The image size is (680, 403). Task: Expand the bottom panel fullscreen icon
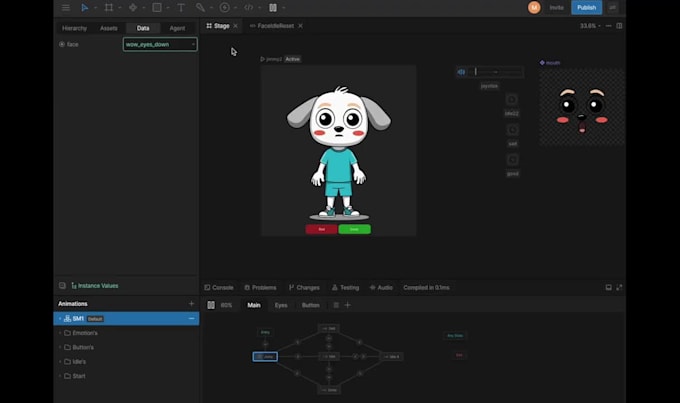coord(619,288)
